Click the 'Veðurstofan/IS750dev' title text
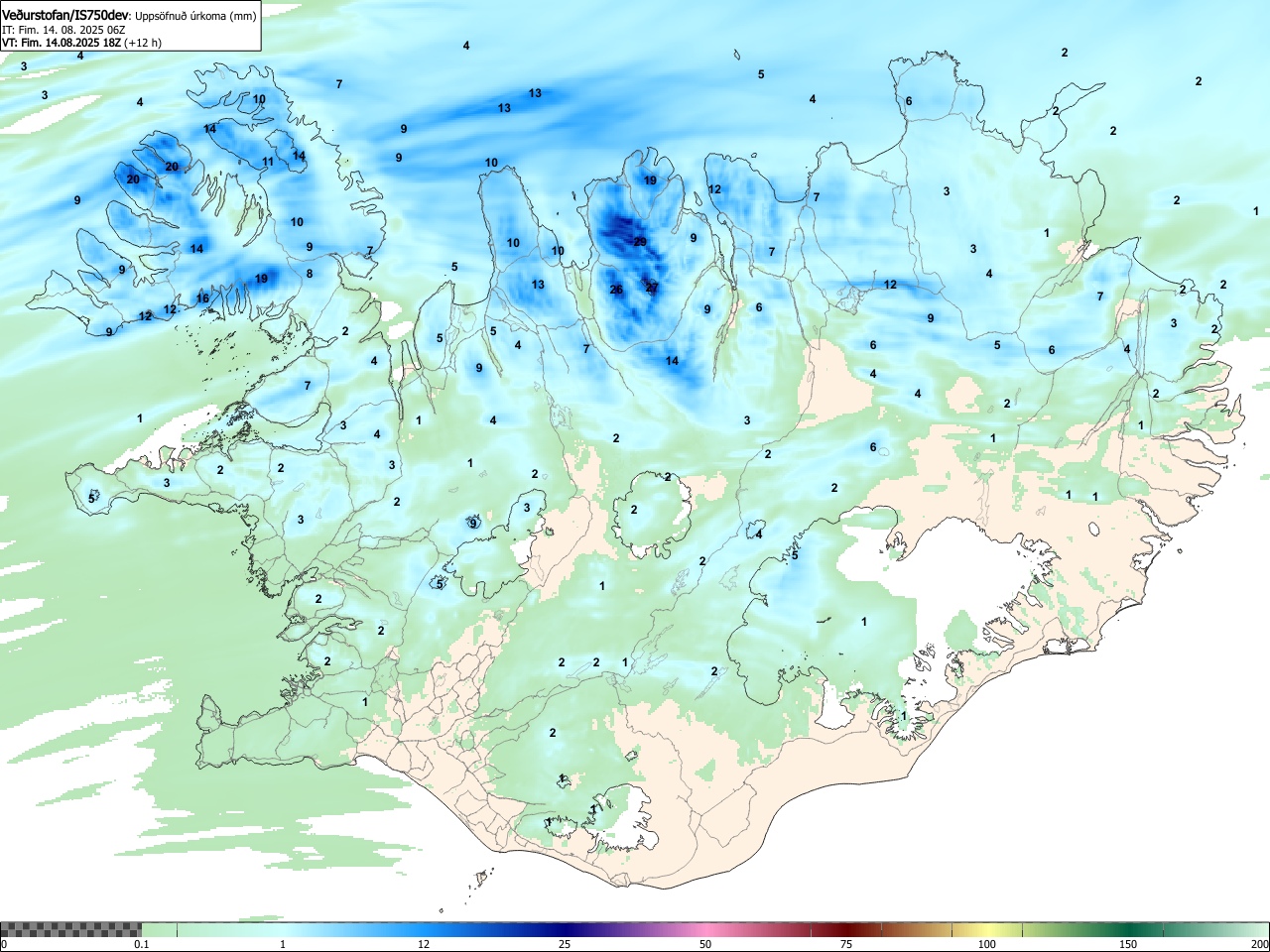This screenshot has width=1270, height=952. pyautogui.click(x=65, y=16)
